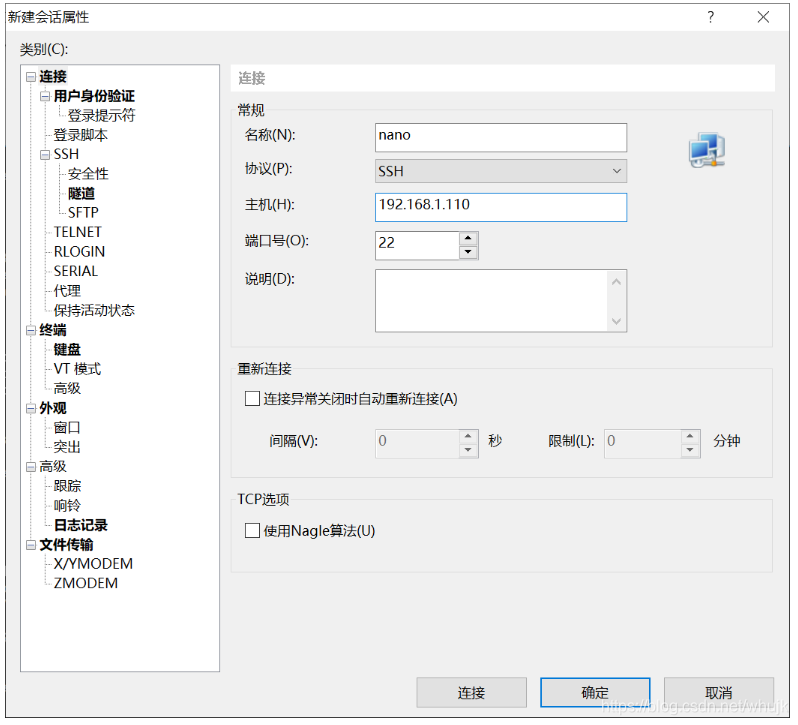Click 说明 scrollbar up arrow

point(616,281)
